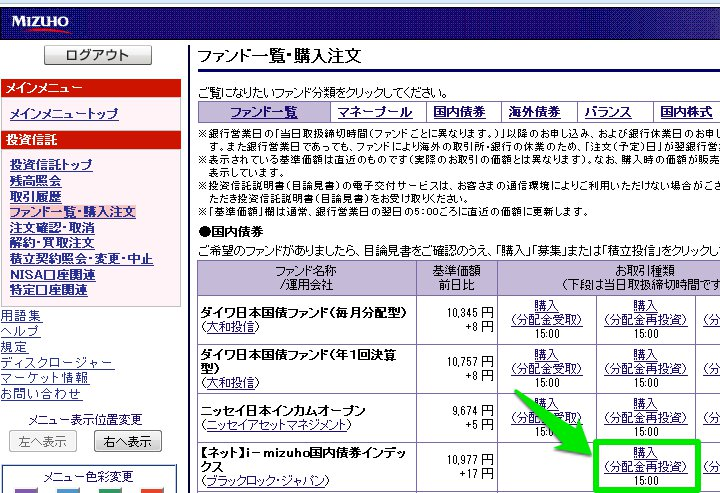The width and height of the screenshot is (720, 493).
Task: Click the ●国内債券 section heading
Action: (x=231, y=231)
